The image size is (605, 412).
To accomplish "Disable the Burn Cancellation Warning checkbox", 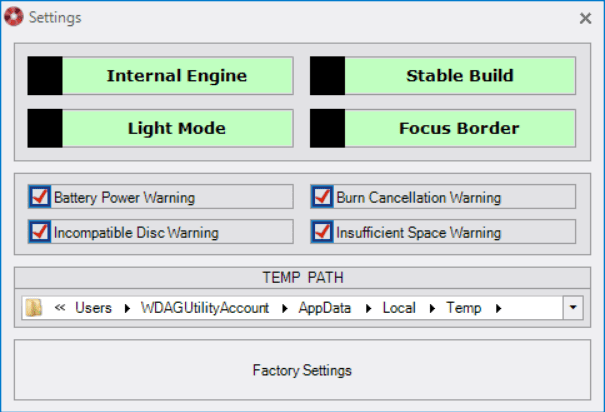I will click(x=322, y=197).
